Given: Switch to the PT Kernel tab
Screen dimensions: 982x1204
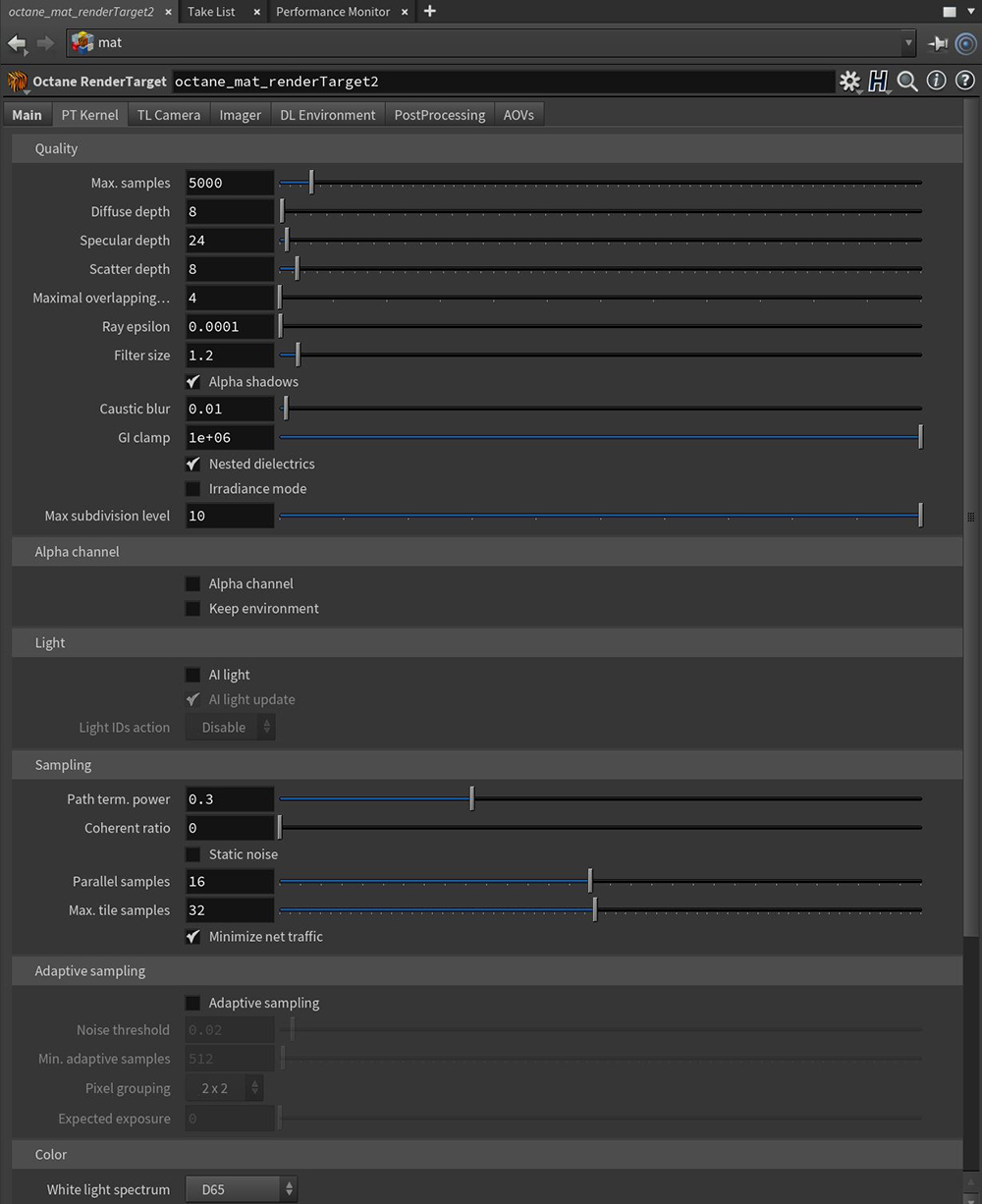Looking at the screenshot, I should (x=89, y=115).
